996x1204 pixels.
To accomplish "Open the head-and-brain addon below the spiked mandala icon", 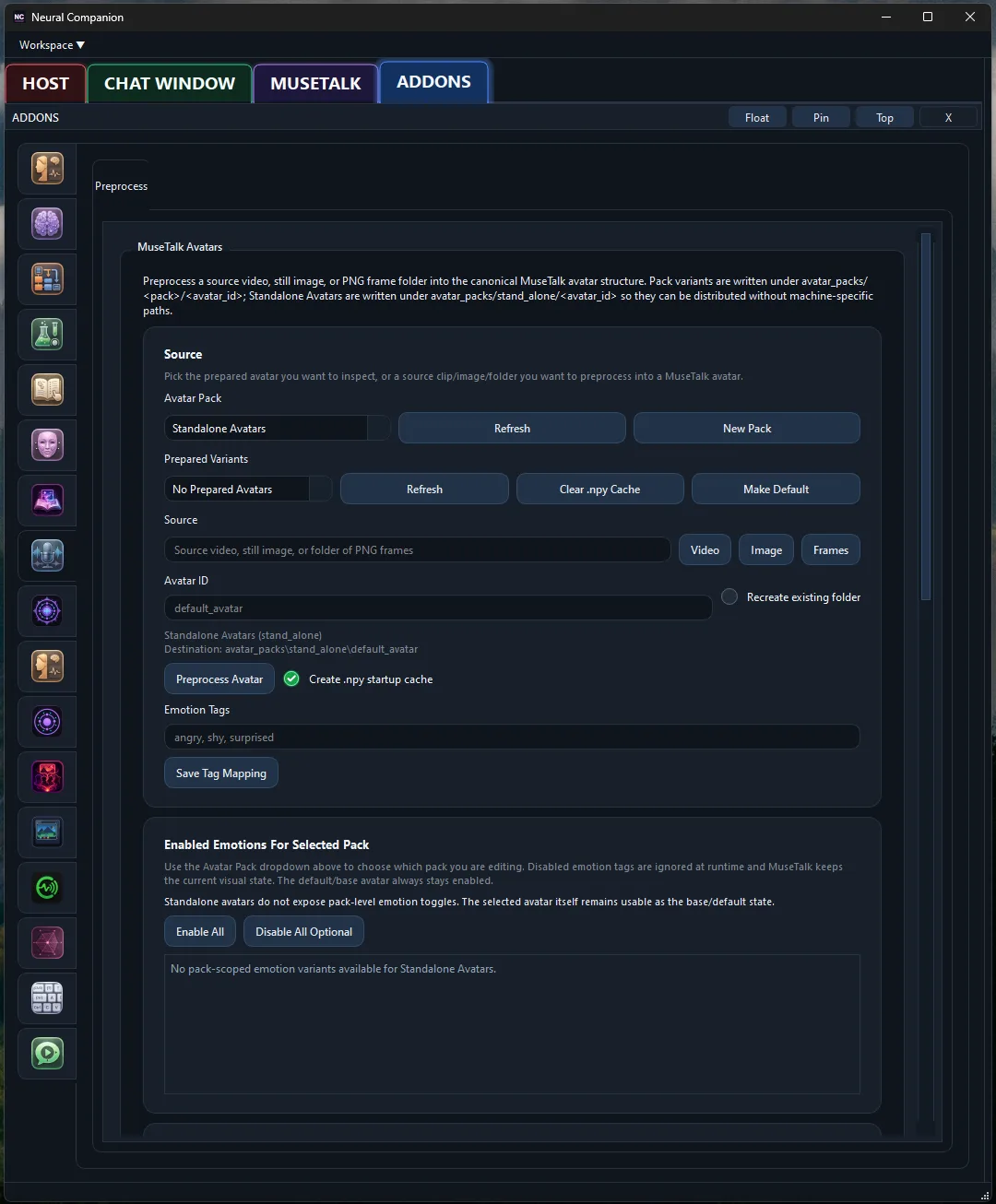I will point(47,667).
